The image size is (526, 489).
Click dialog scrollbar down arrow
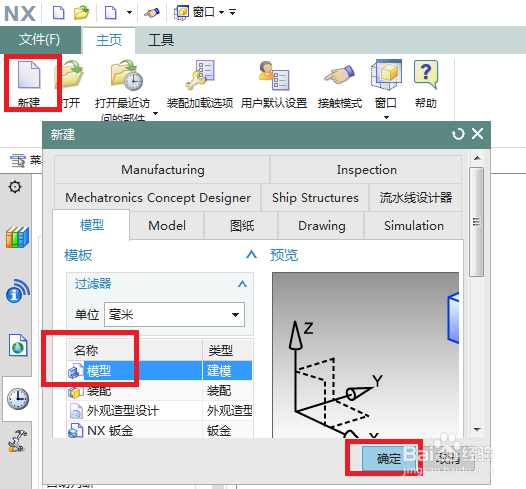point(477,430)
